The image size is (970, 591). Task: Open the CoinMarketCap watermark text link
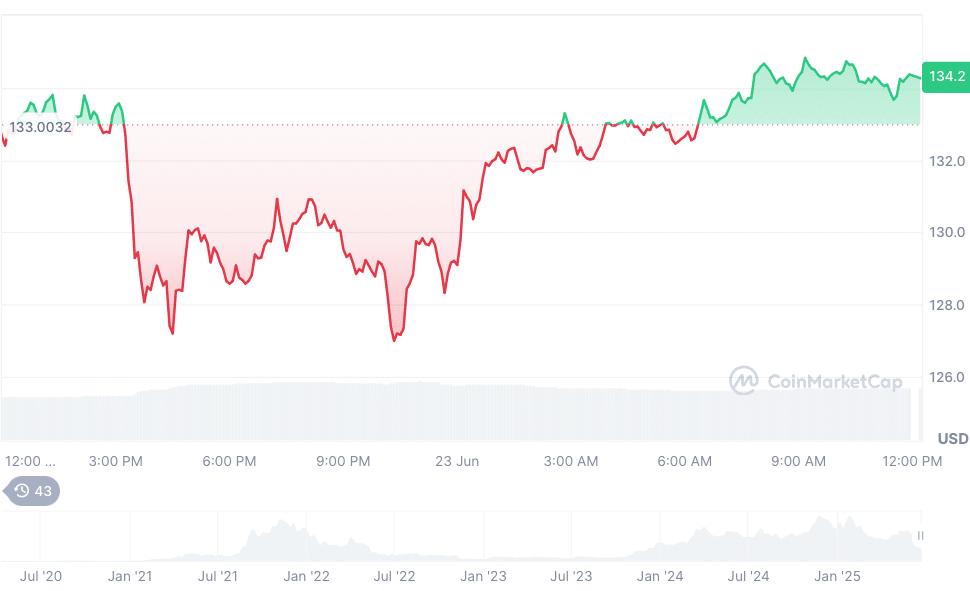834,381
